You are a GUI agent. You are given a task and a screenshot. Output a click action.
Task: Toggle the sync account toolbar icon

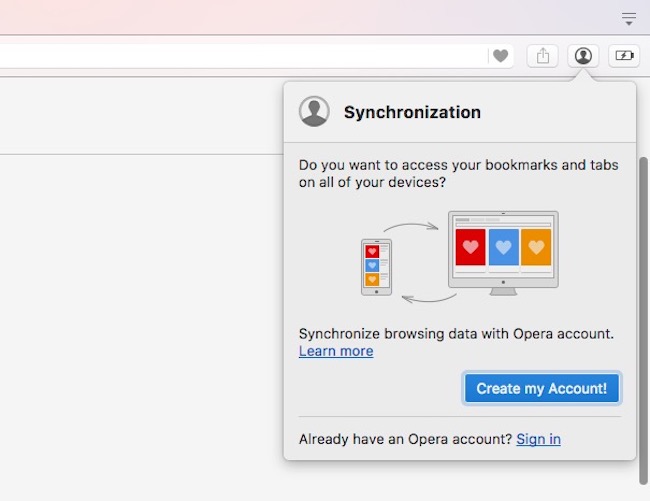(583, 56)
